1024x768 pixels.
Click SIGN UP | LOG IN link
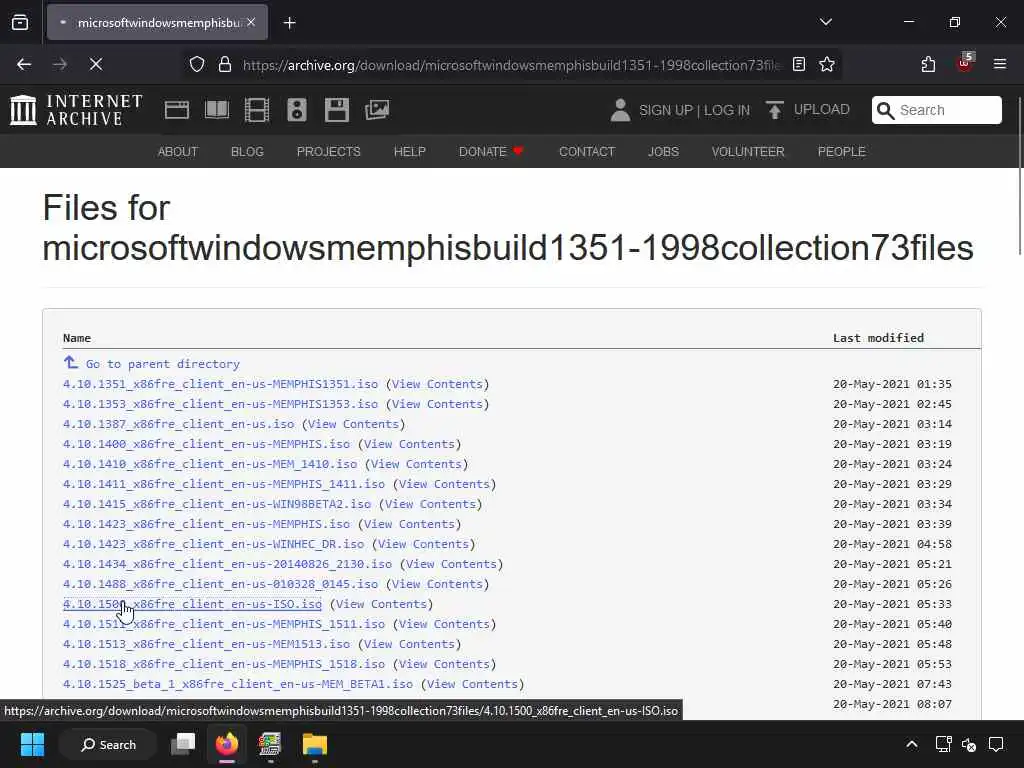(694, 110)
